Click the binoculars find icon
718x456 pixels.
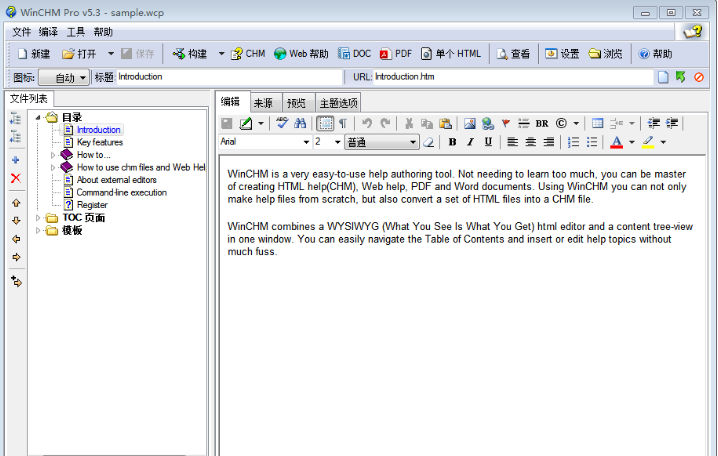pos(300,123)
